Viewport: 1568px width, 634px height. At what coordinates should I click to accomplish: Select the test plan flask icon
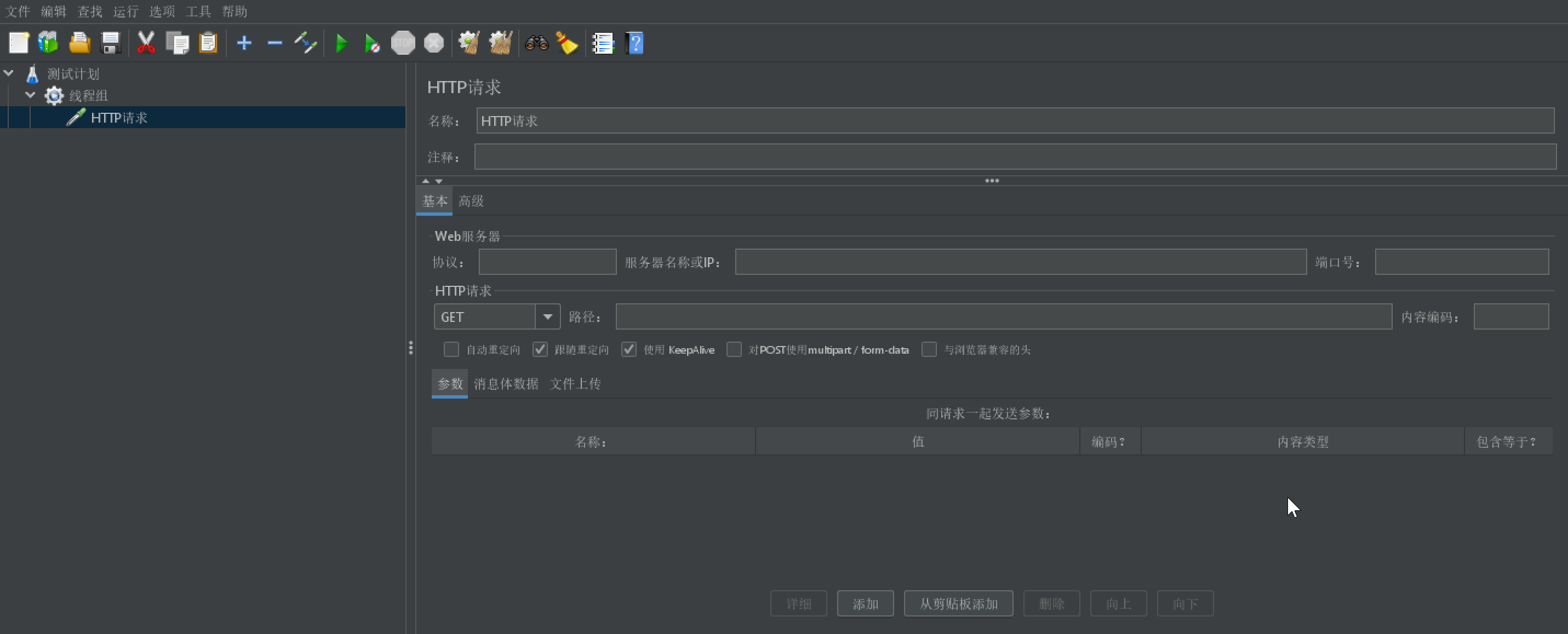32,73
